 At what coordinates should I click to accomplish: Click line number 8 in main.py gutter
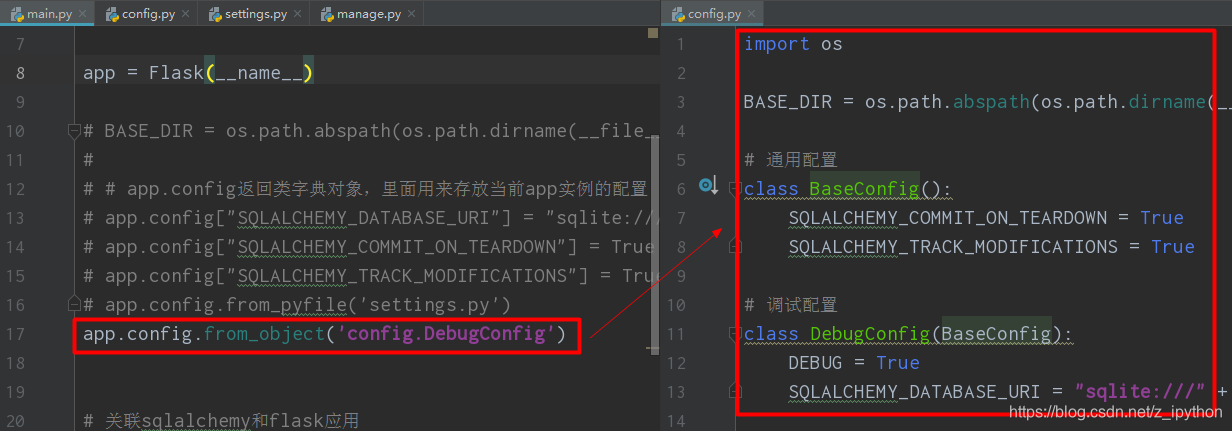[x=20, y=73]
